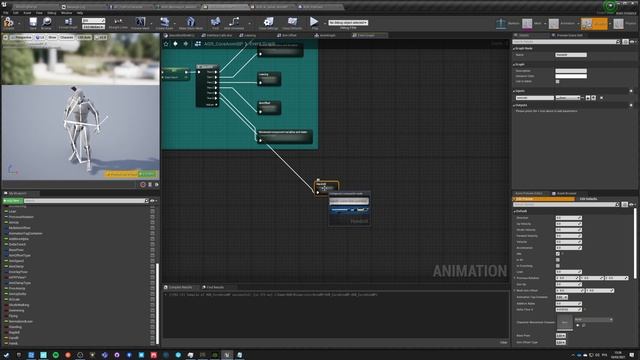Open the input pin type dropdown
The width and height of the screenshot is (640, 360).
(x=568, y=98)
